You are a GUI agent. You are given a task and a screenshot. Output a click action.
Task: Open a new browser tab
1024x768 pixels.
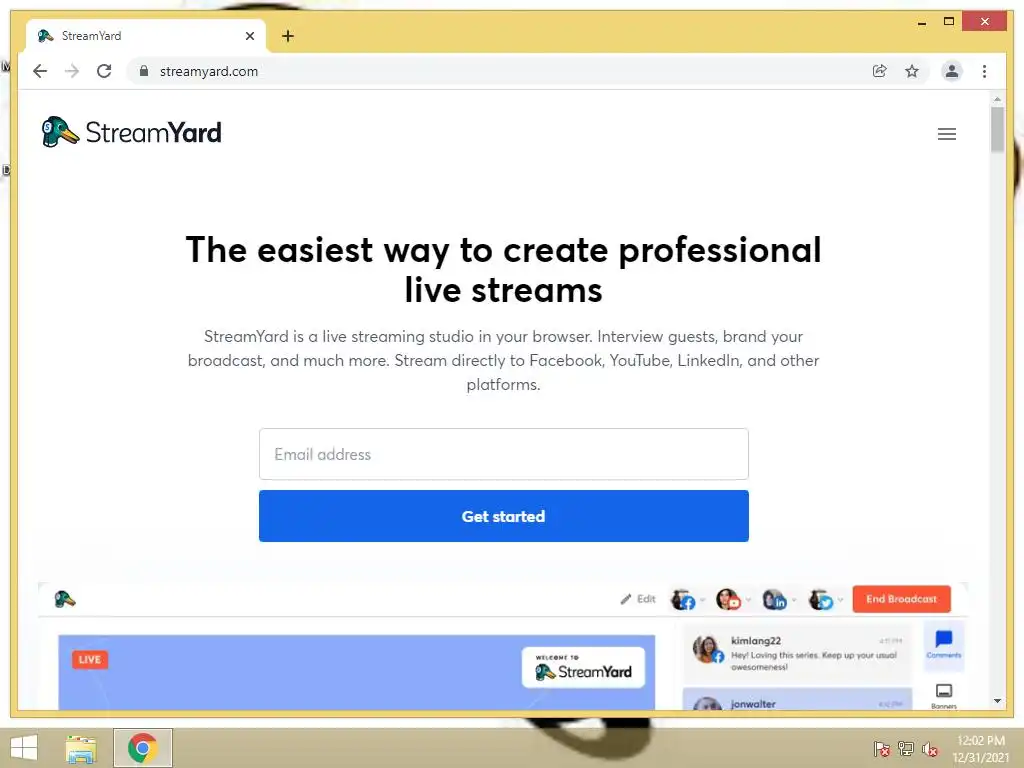pyautogui.click(x=288, y=36)
